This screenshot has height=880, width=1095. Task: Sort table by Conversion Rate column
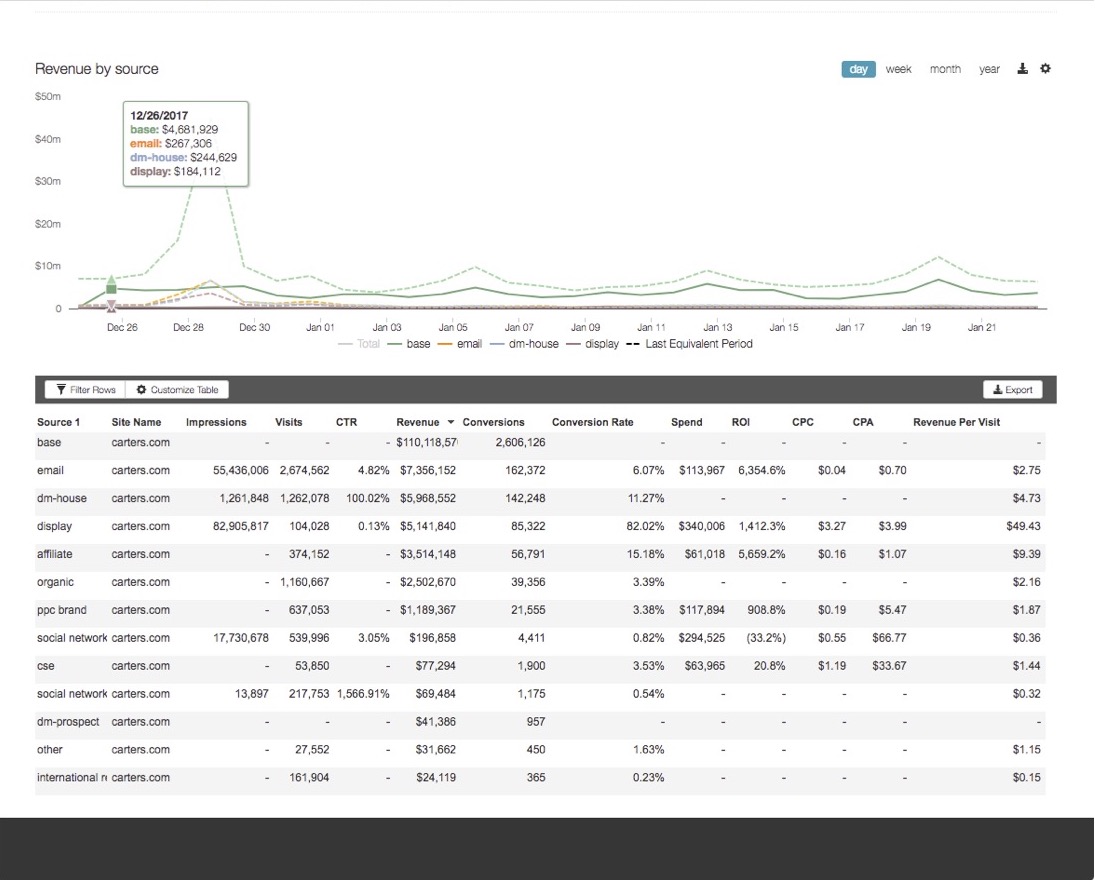(592, 422)
